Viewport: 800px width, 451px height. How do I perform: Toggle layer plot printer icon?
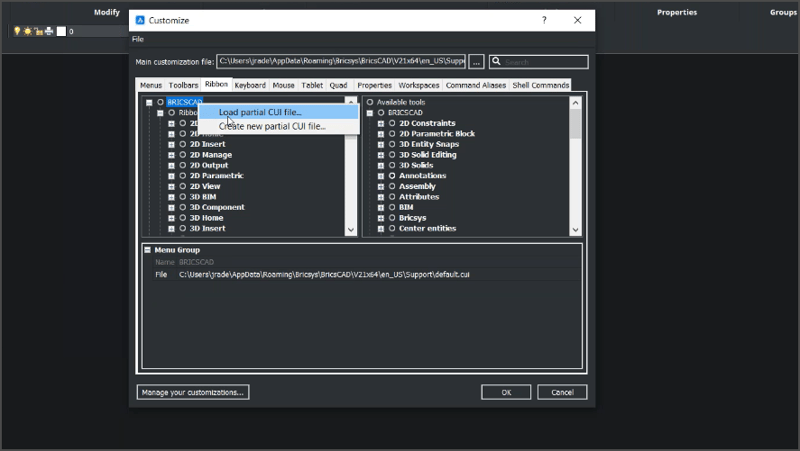click(49, 31)
